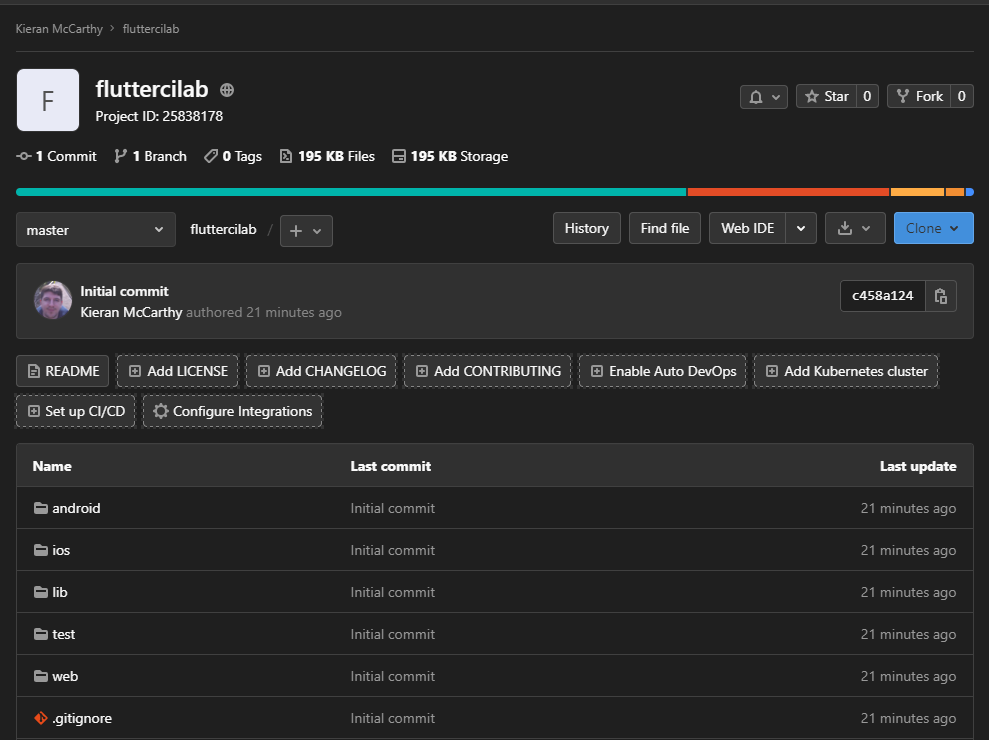Open the History button
The width and height of the screenshot is (989, 740).
click(587, 228)
